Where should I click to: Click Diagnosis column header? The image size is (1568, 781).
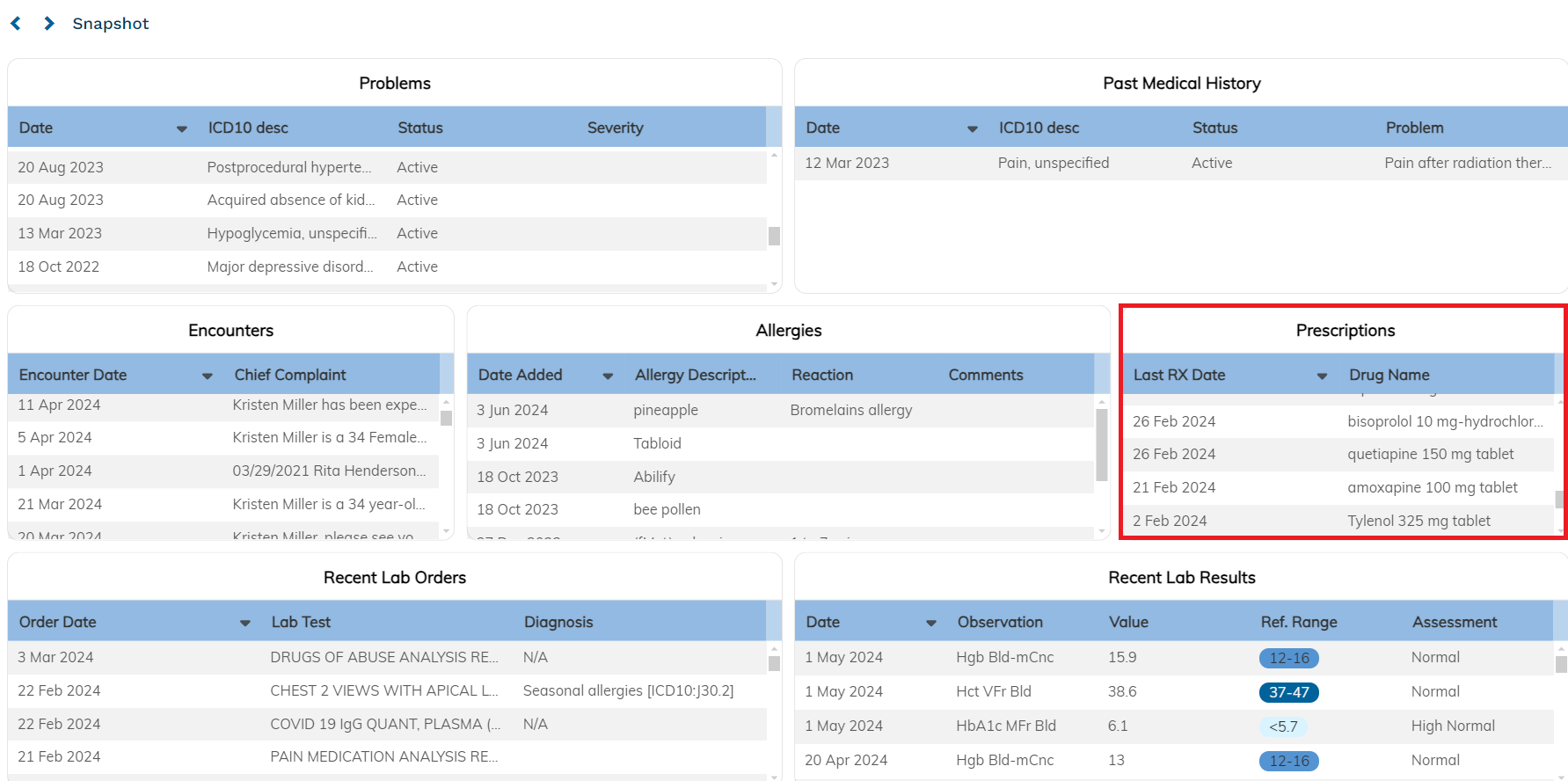(x=558, y=622)
